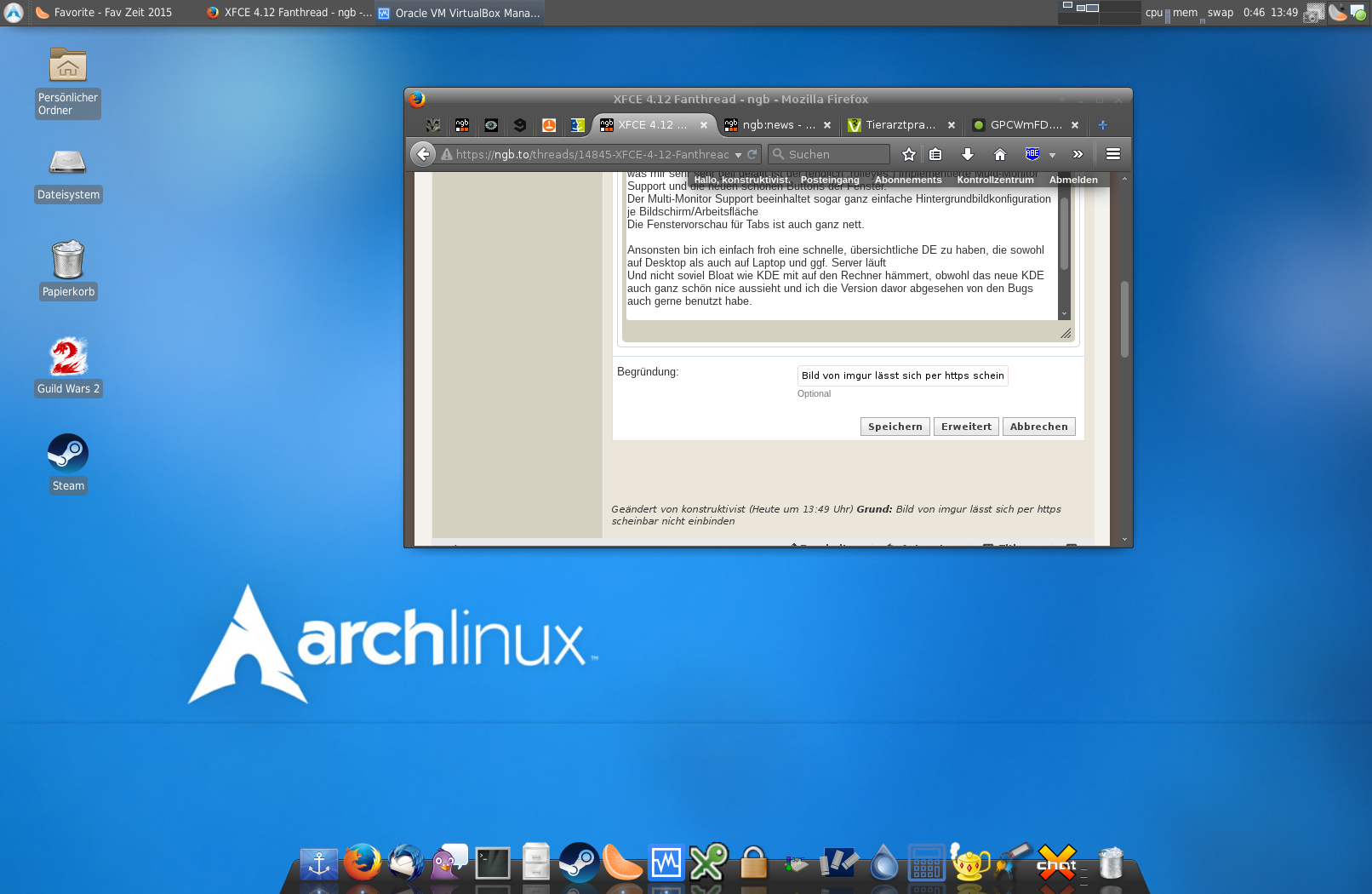The width and height of the screenshot is (1372, 894).
Task: Click the Begründung text field
Action: (x=902, y=375)
